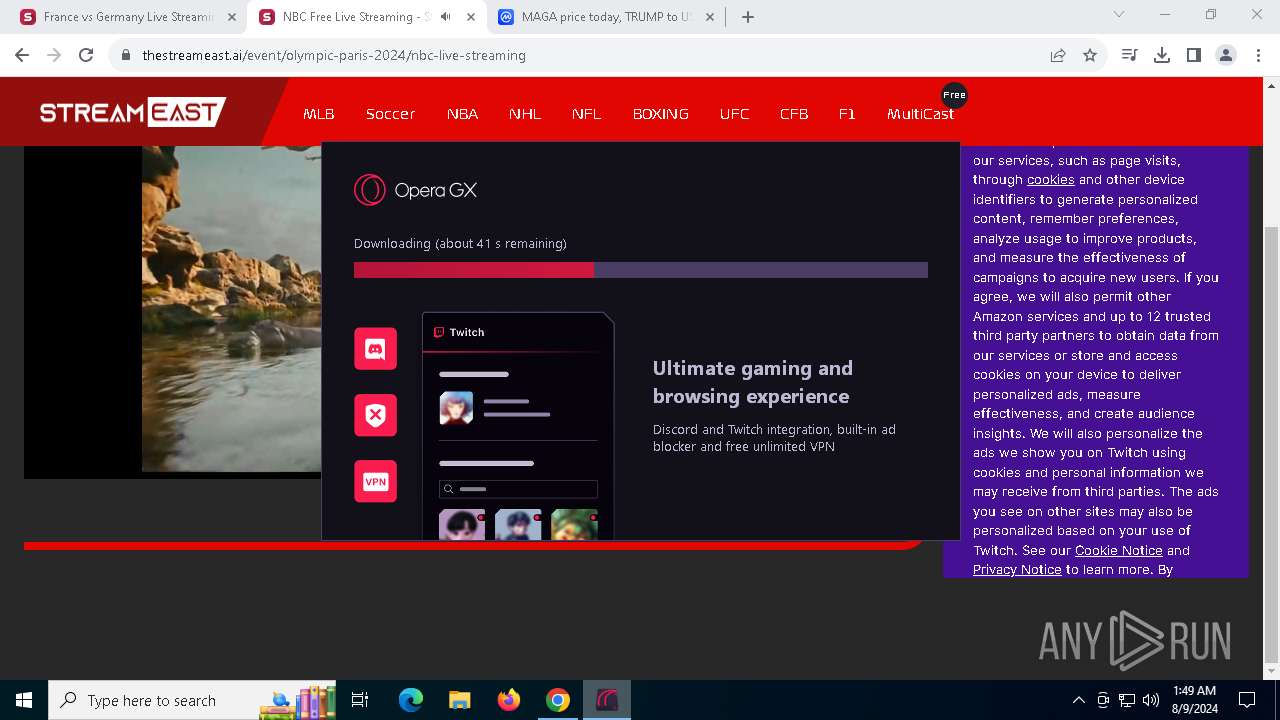This screenshot has width=1280, height=720.
Task: Click the browser back arrow
Action: (22, 55)
